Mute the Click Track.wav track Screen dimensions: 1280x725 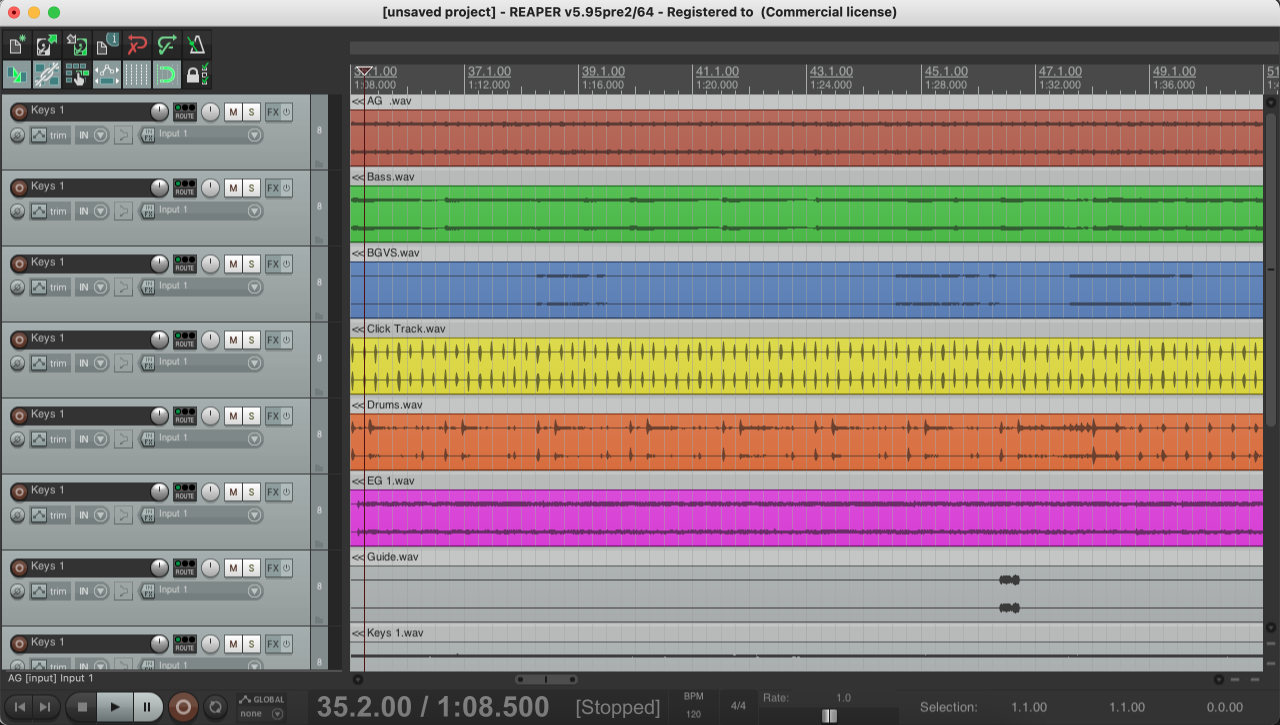(233, 340)
